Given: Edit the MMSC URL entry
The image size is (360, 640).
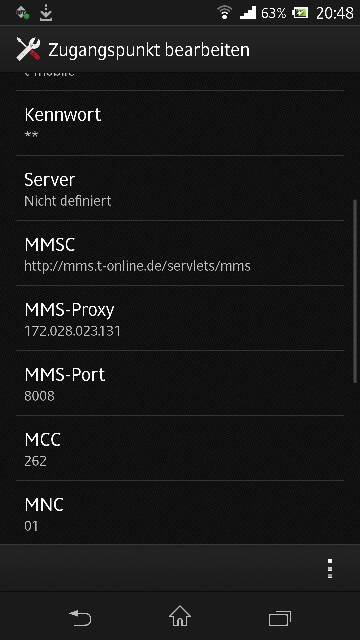Looking at the screenshot, I should (180, 253).
